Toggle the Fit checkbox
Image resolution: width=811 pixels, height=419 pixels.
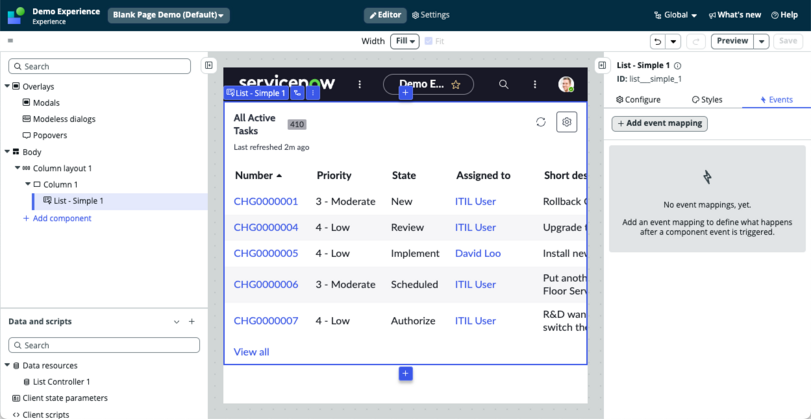tap(428, 41)
